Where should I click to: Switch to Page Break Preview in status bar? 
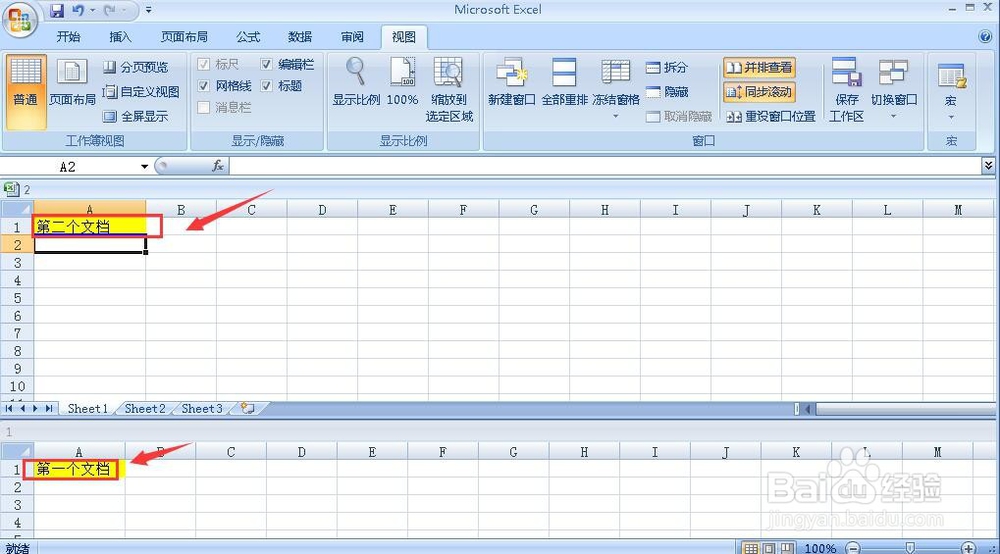(x=787, y=548)
